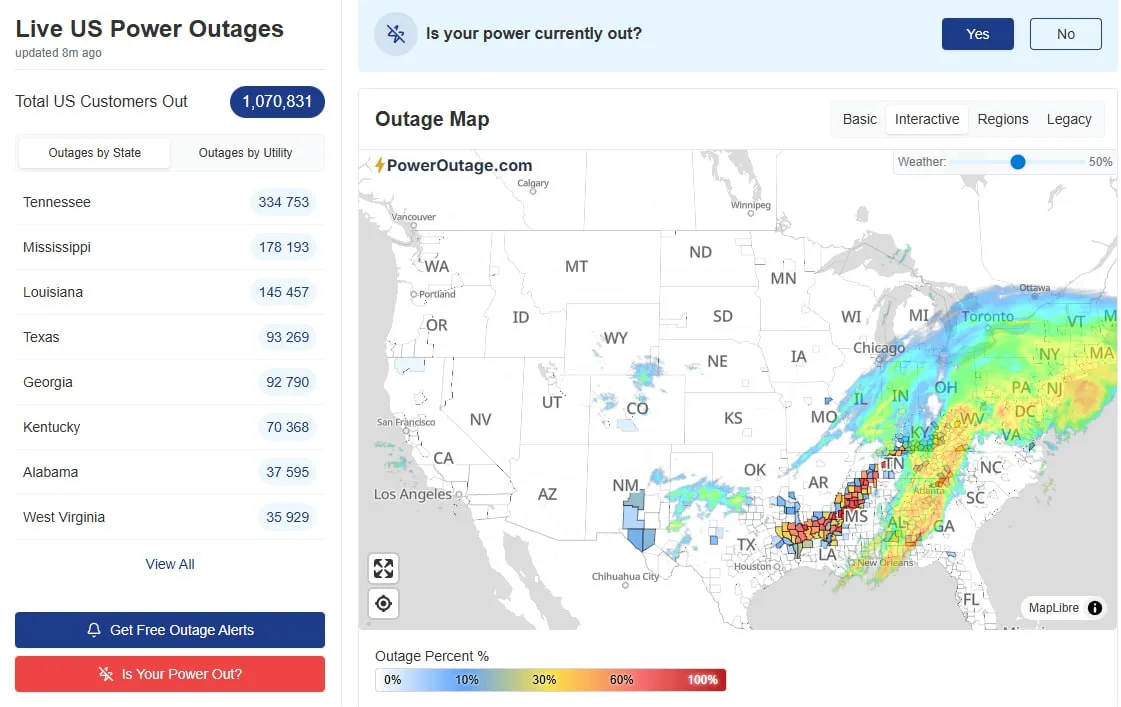This screenshot has height=707, width=1121.
Task: Click the plug icon in Is Your Power Out
Action: click(x=106, y=674)
